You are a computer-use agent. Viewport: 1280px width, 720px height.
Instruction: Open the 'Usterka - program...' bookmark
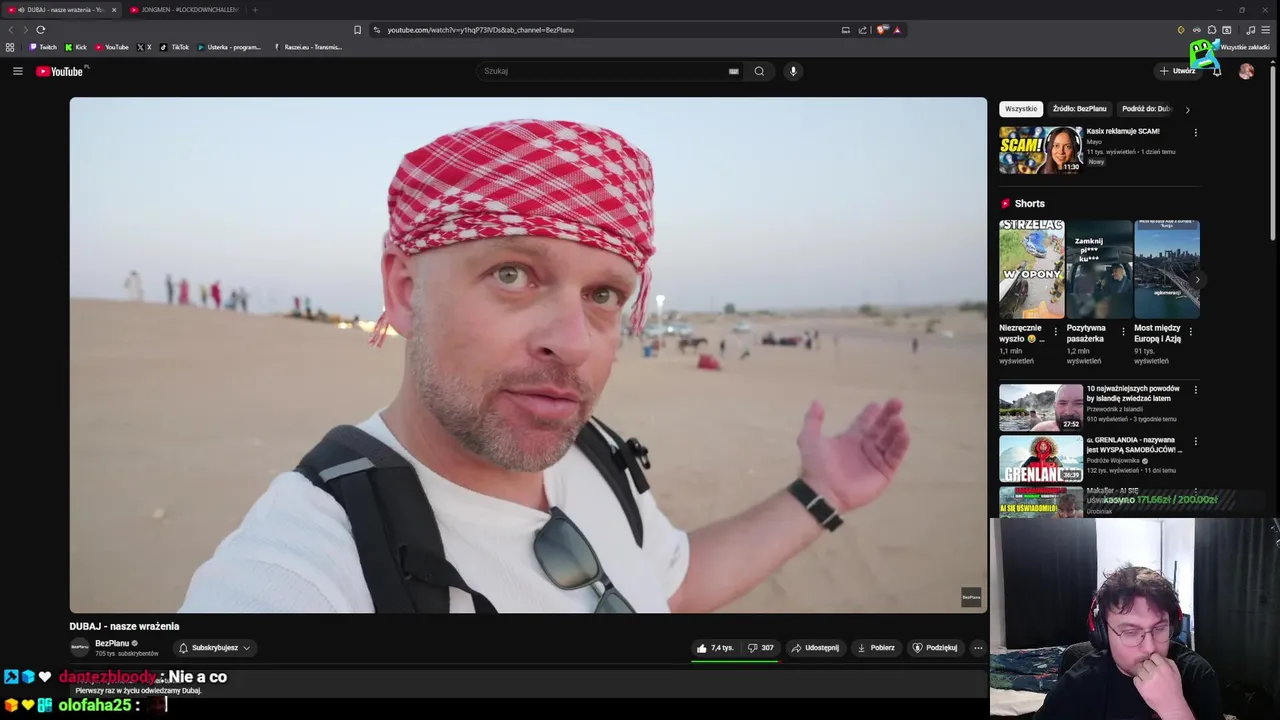click(x=229, y=47)
